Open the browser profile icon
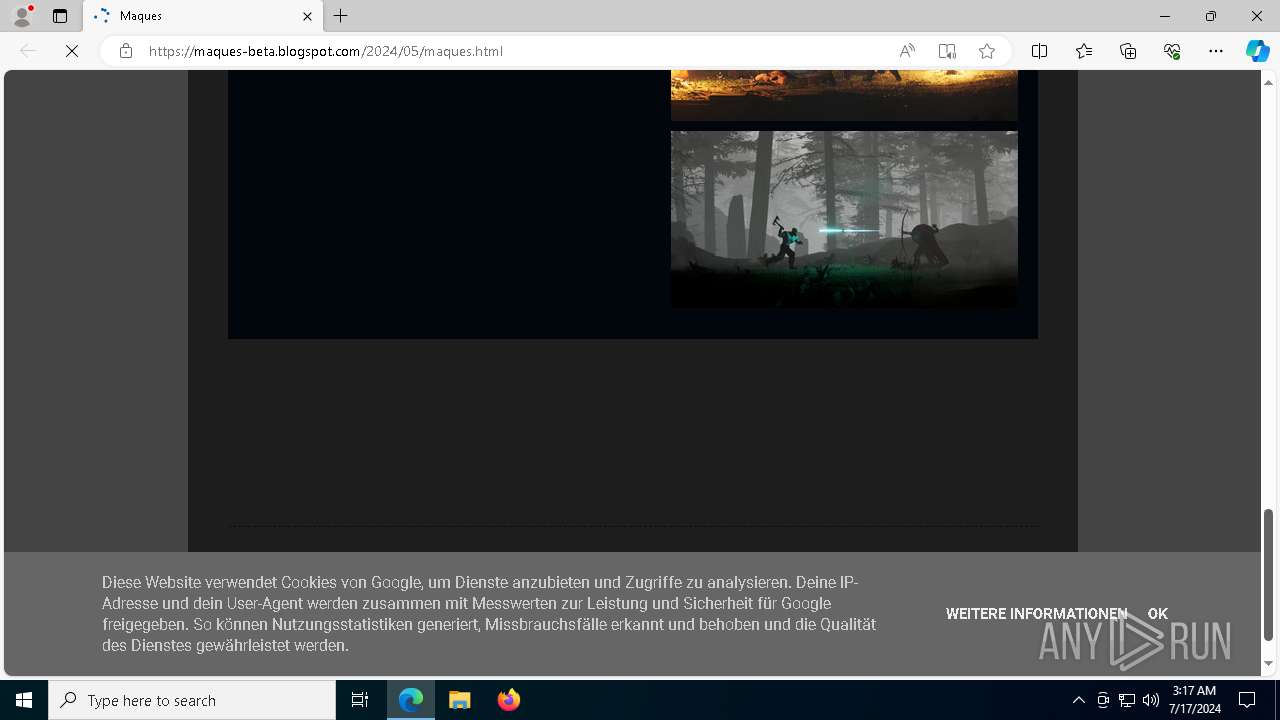Screen dimensions: 1280x720 (x=22, y=16)
